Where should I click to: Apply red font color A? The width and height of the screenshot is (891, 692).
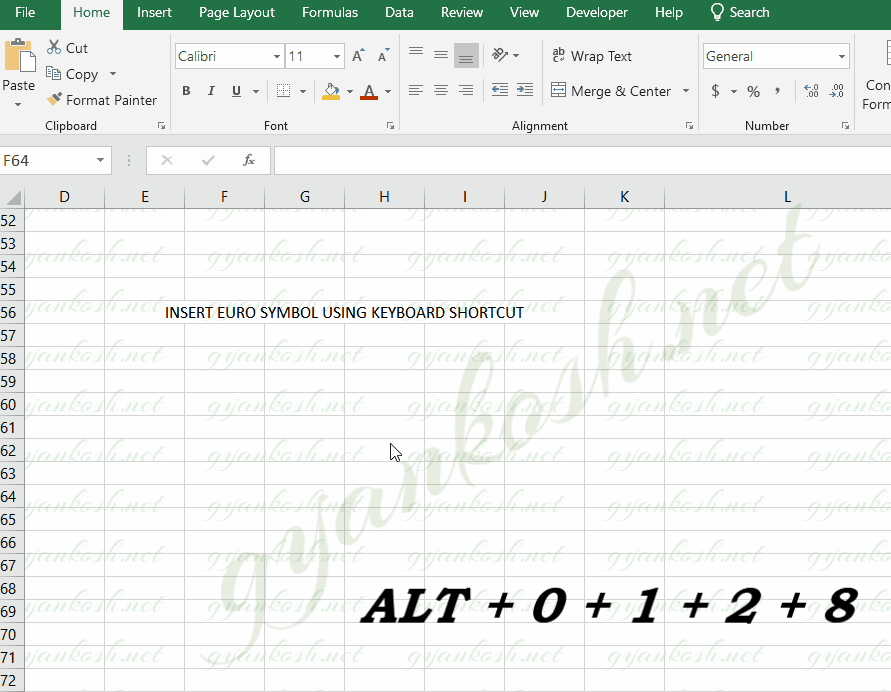coord(369,91)
